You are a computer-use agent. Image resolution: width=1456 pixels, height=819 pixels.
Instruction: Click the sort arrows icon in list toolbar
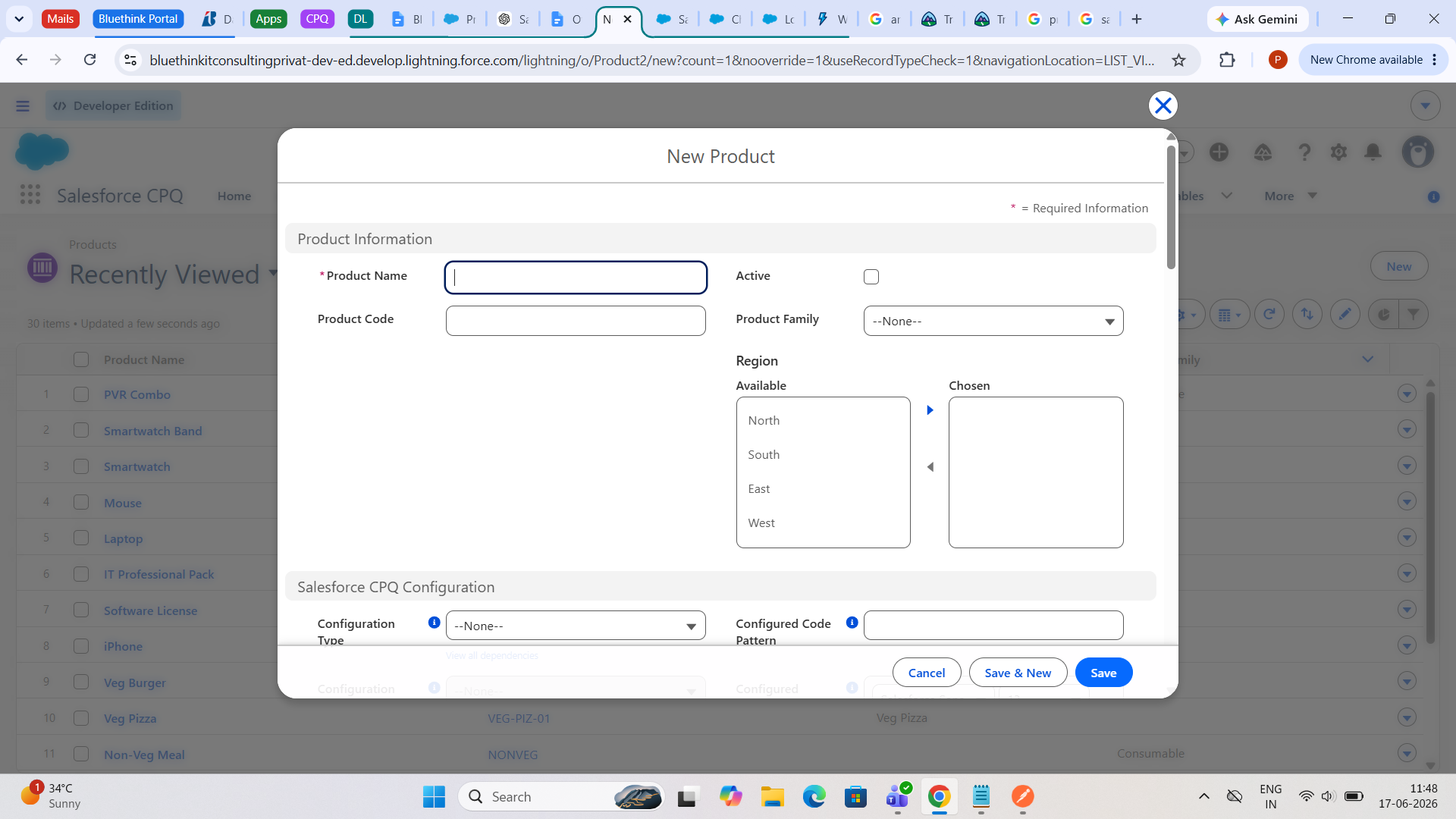coord(1307,314)
